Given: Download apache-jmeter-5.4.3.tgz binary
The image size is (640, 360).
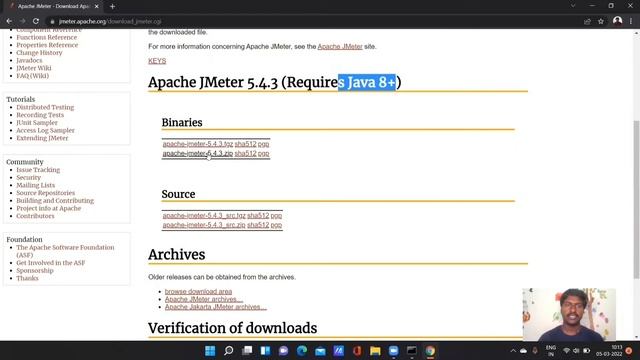Looking at the screenshot, I should click(198, 144).
